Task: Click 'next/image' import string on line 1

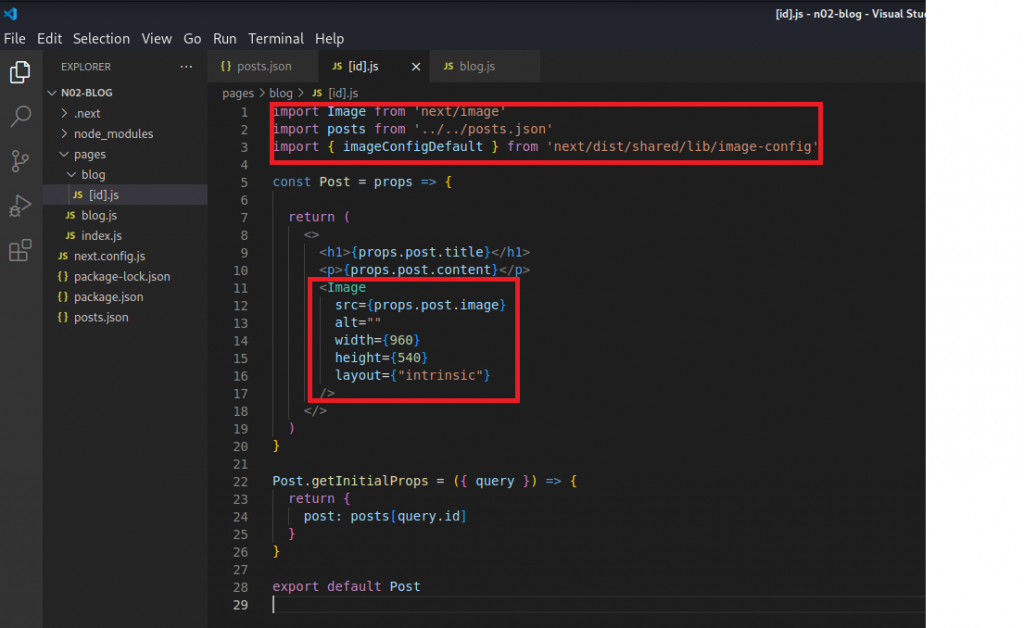Action: pos(460,112)
